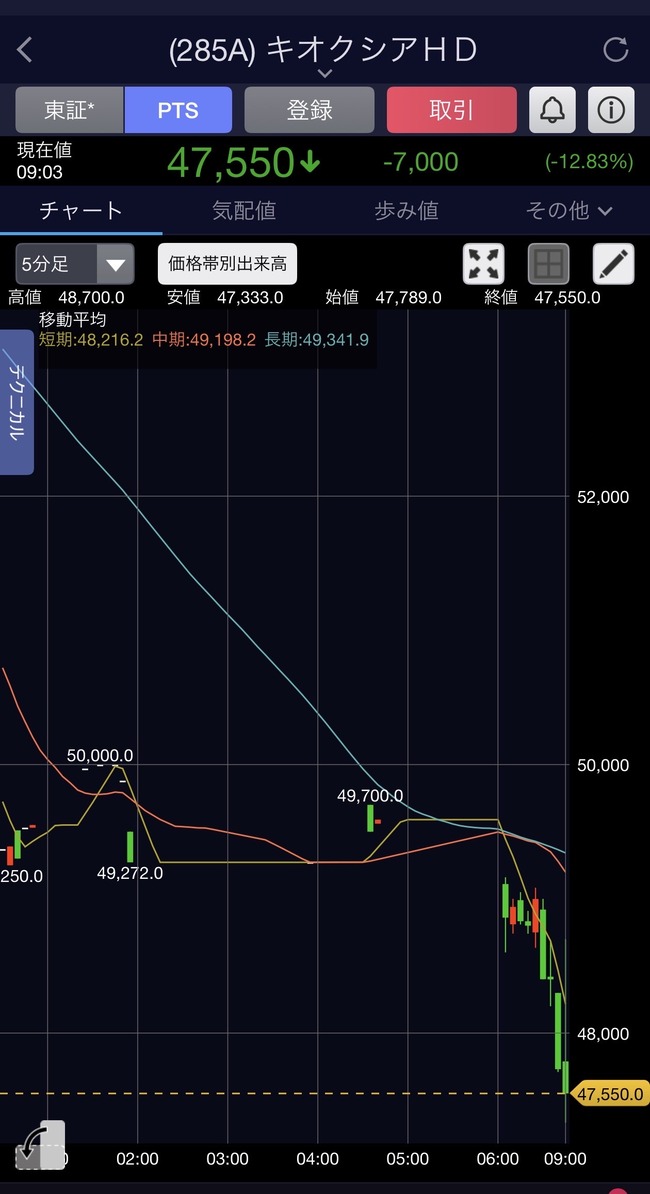The width and height of the screenshot is (650, 1194).
Task: Refresh the quote with reload icon
Action: (615, 50)
